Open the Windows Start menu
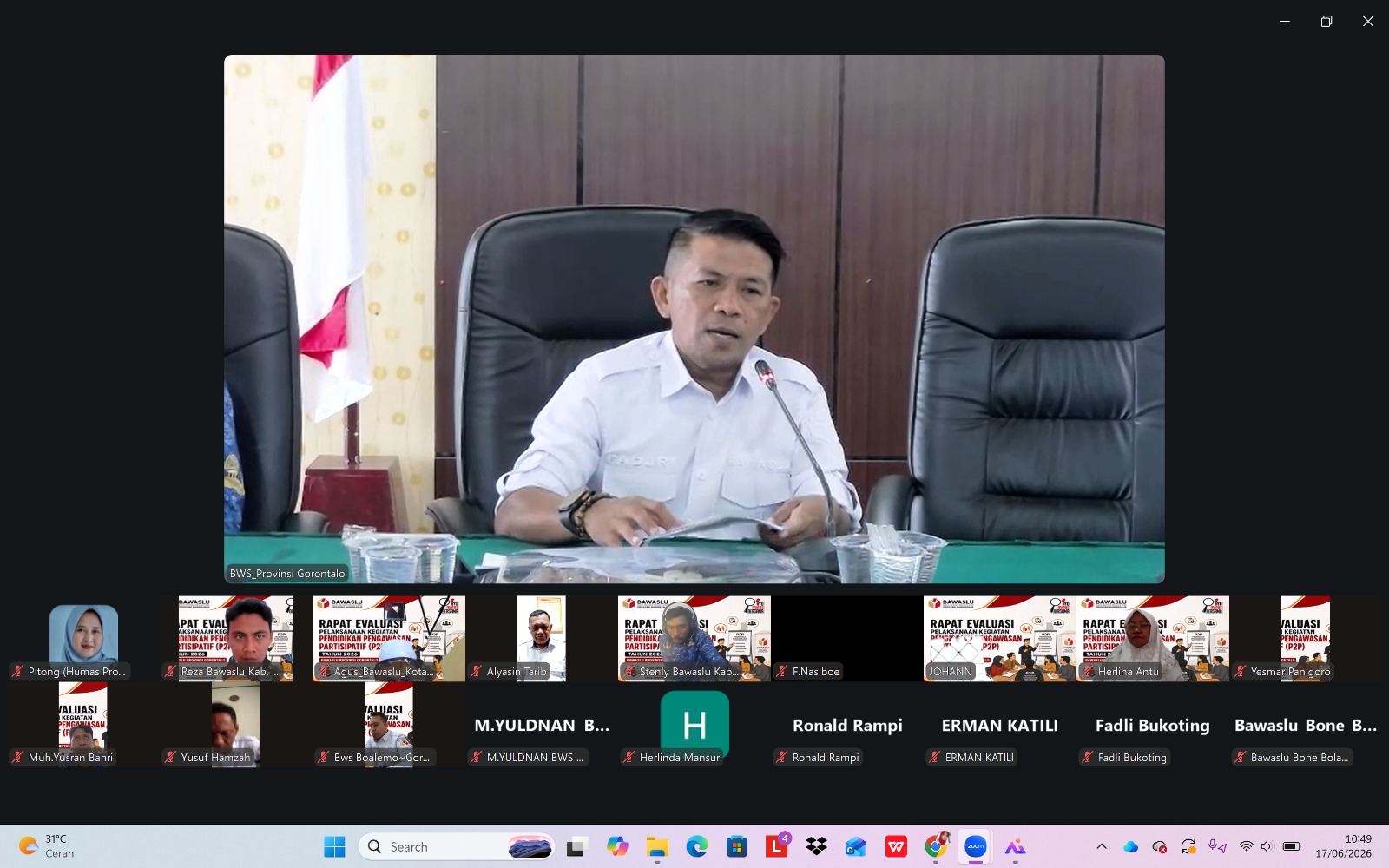1389x868 pixels. (334, 846)
